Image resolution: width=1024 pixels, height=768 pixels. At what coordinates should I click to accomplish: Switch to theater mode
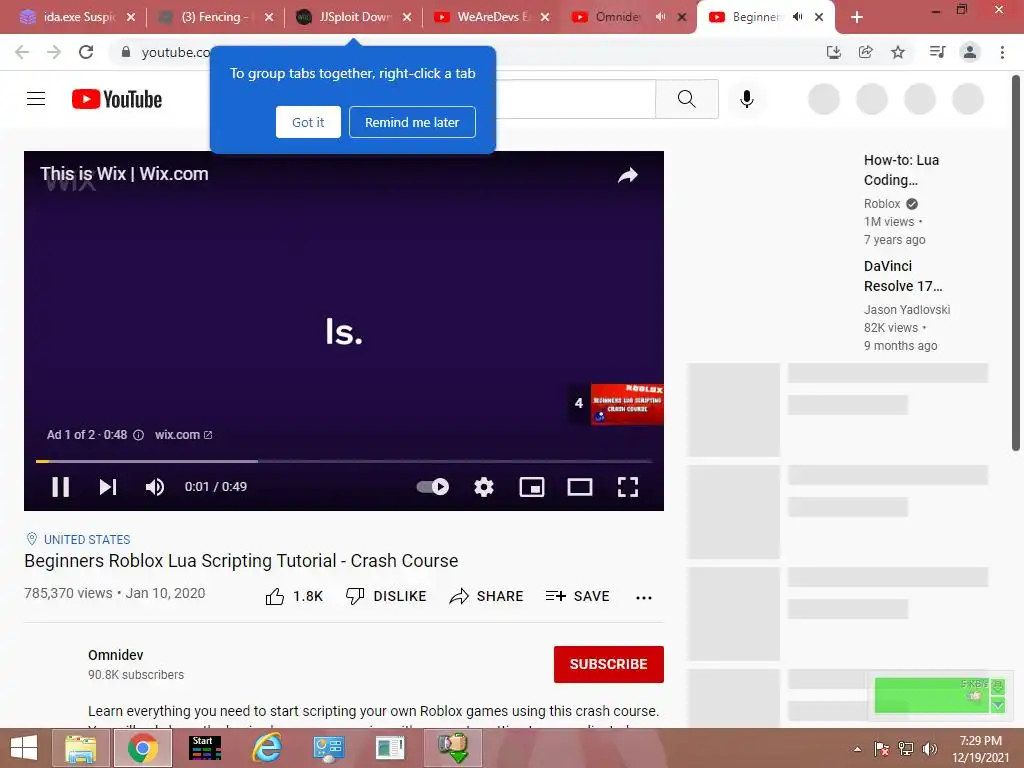[580, 487]
